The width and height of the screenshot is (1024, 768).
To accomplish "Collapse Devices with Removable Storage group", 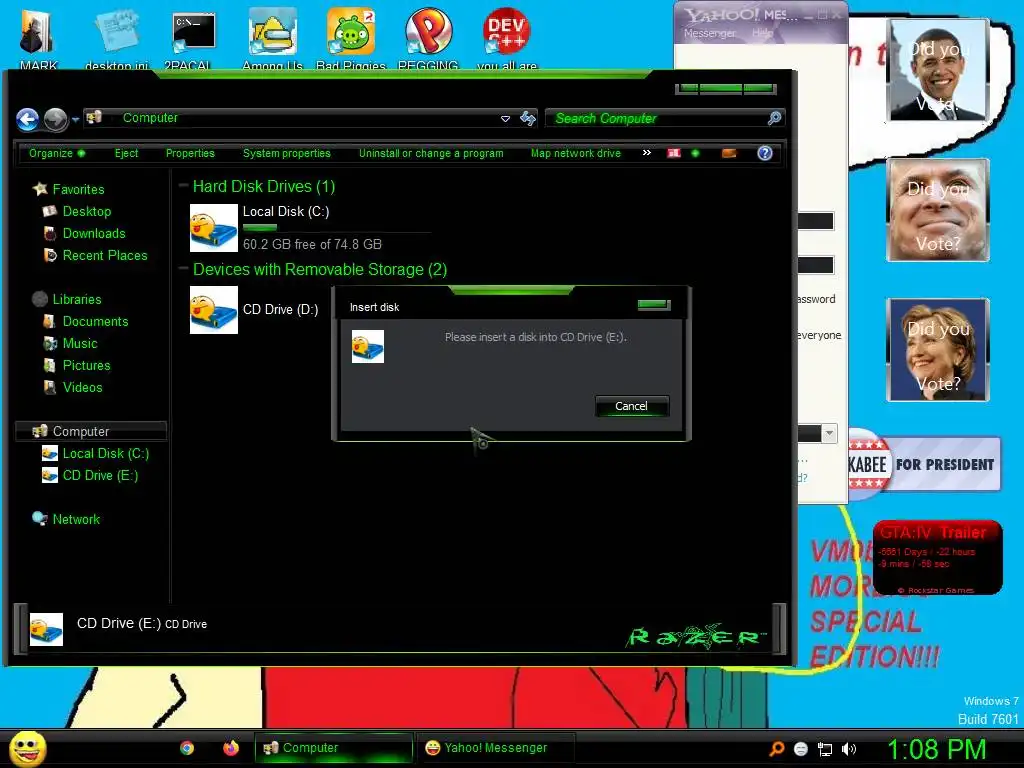I will click(x=184, y=268).
